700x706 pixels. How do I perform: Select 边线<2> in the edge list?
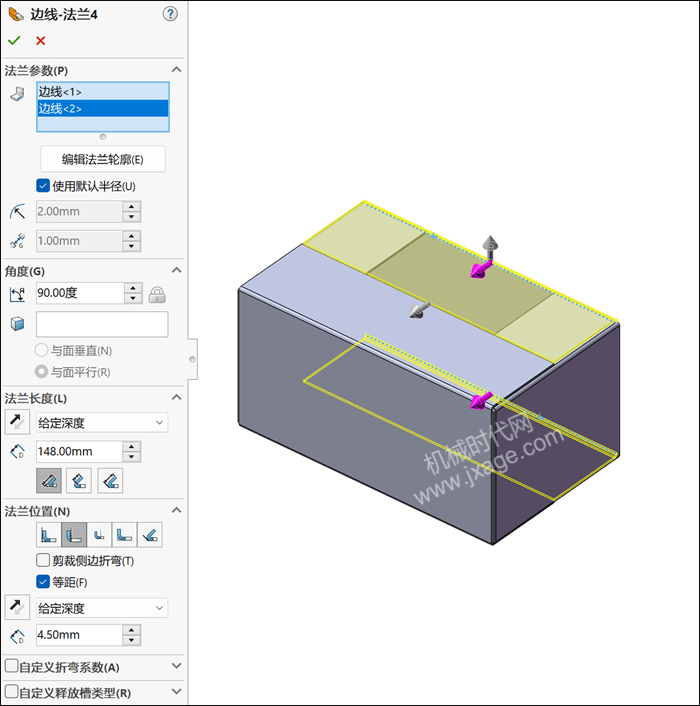[x=103, y=109]
